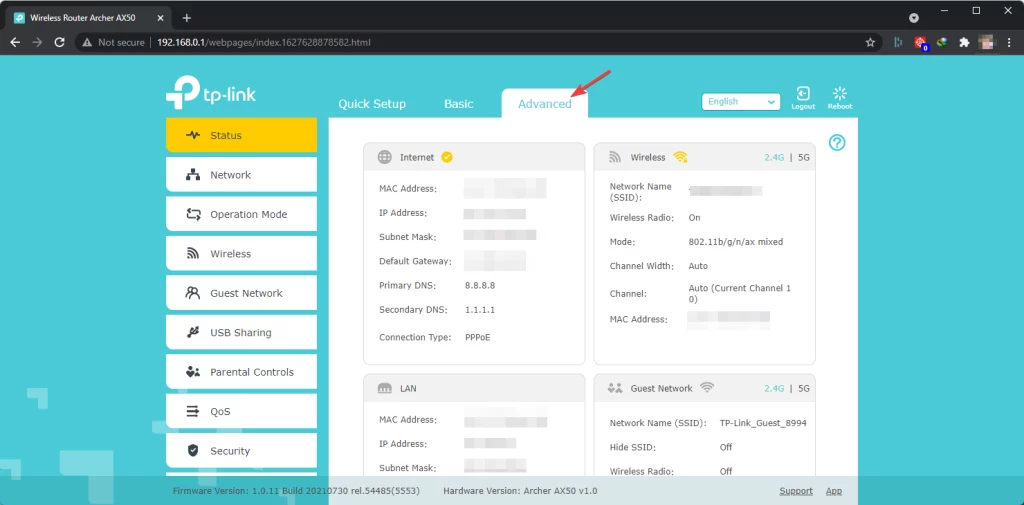The width and height of the screenshot is (1024, 505).
Task: Click the PPPoE connection type value
Action: tap(477, 337)
